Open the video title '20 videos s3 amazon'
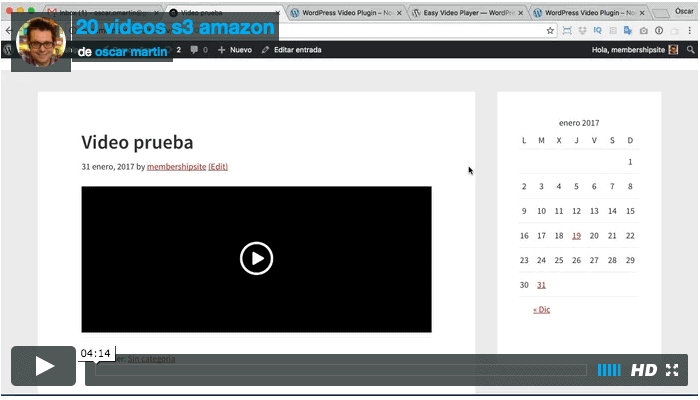700x400 pixels. click(175, 27)
